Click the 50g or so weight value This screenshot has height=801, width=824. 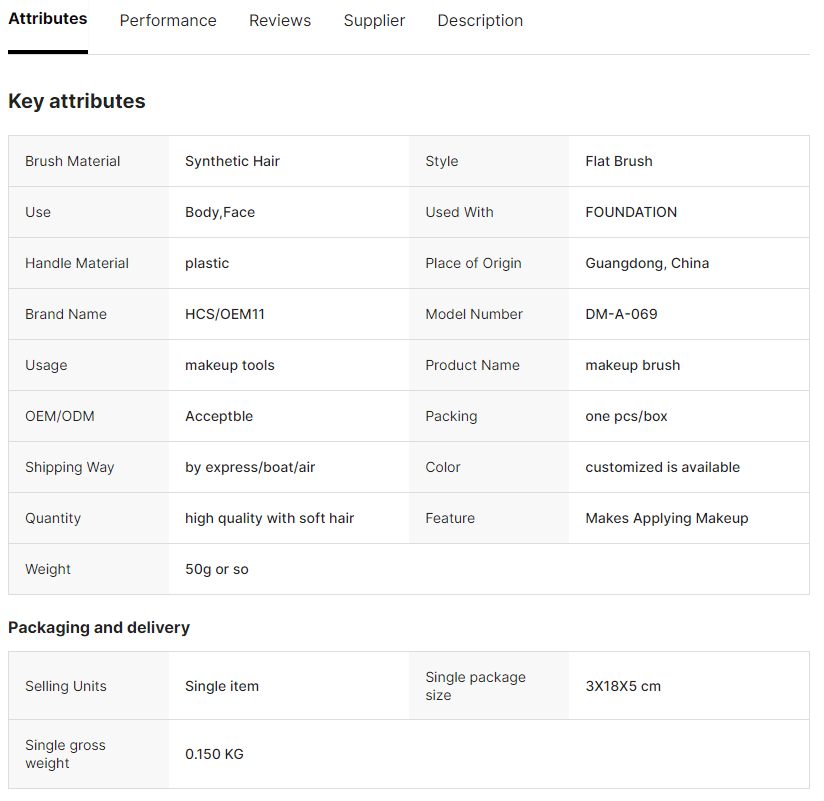pyautogui.click(x=217, y=570)
